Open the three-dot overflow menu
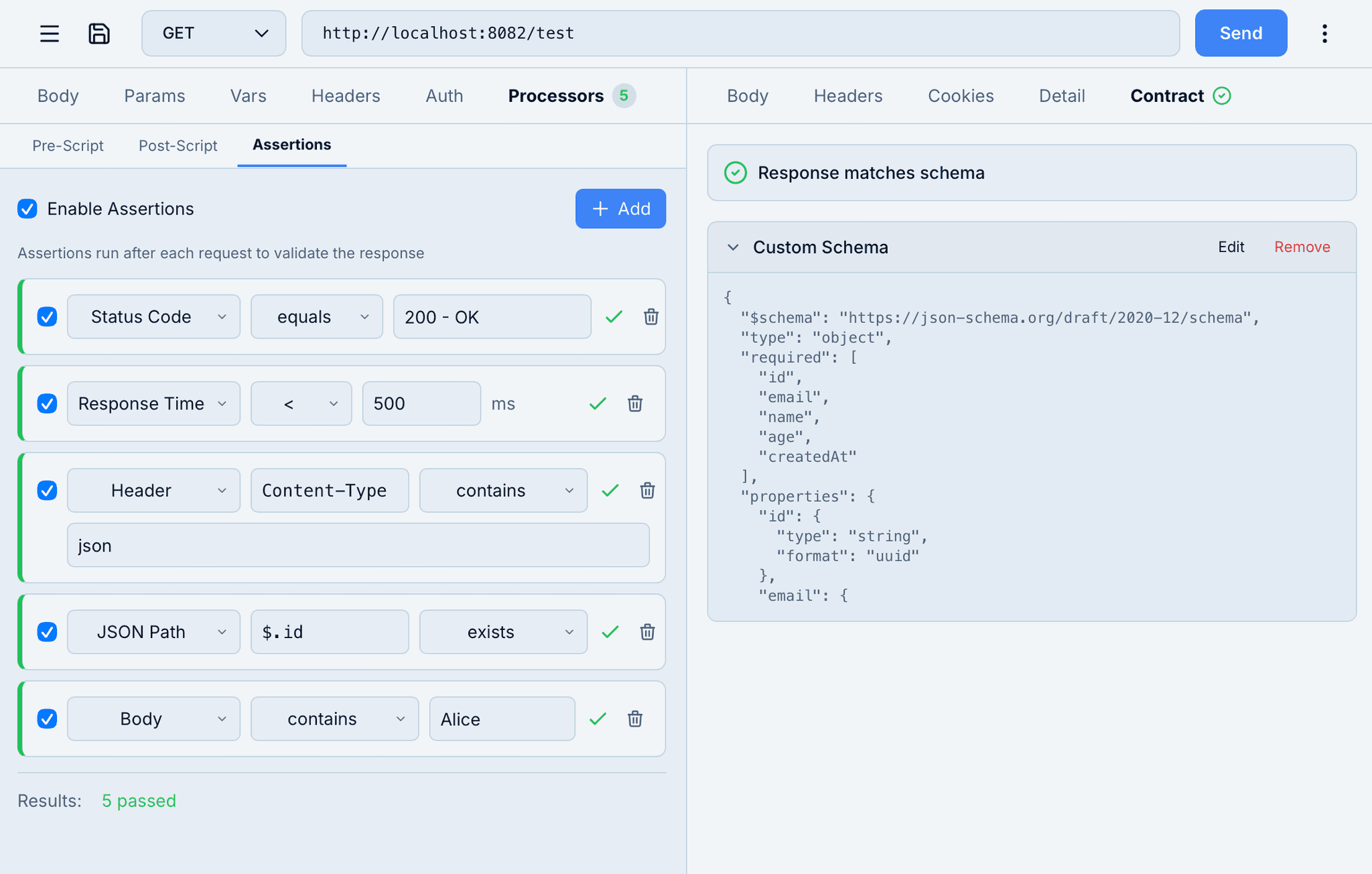The width and height of the screenshot is (1372, 874). [x=1325, y=33]
